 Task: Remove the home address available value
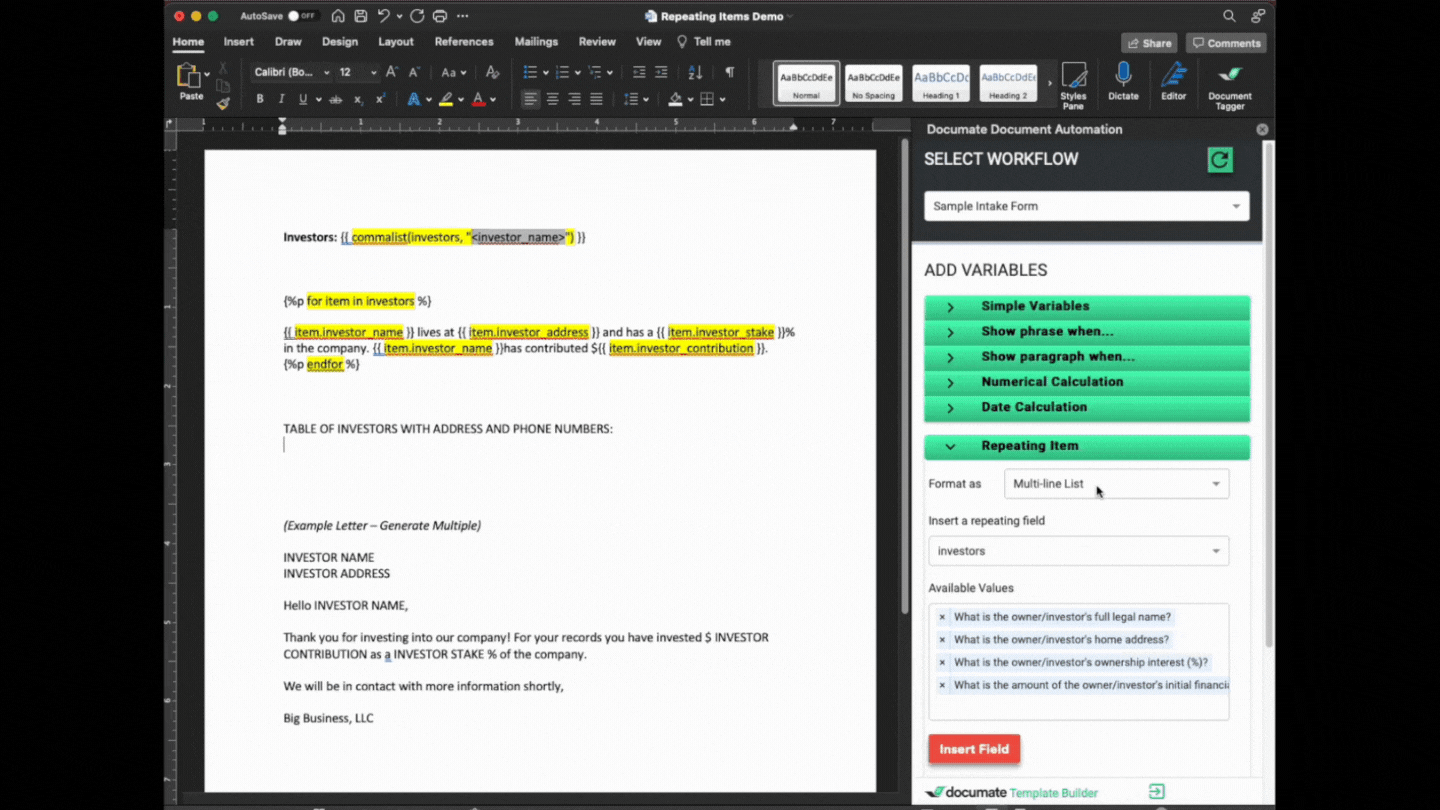click(x=942, y=640)
